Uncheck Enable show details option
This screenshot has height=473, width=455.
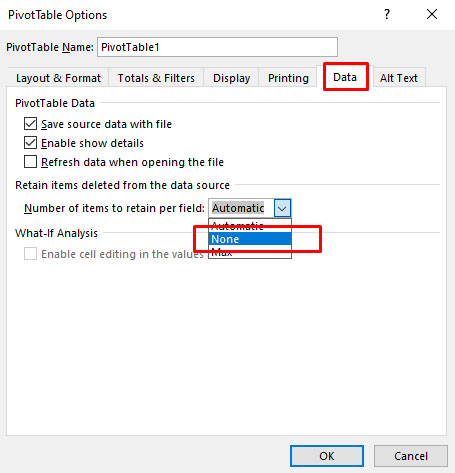coord(30,143)
